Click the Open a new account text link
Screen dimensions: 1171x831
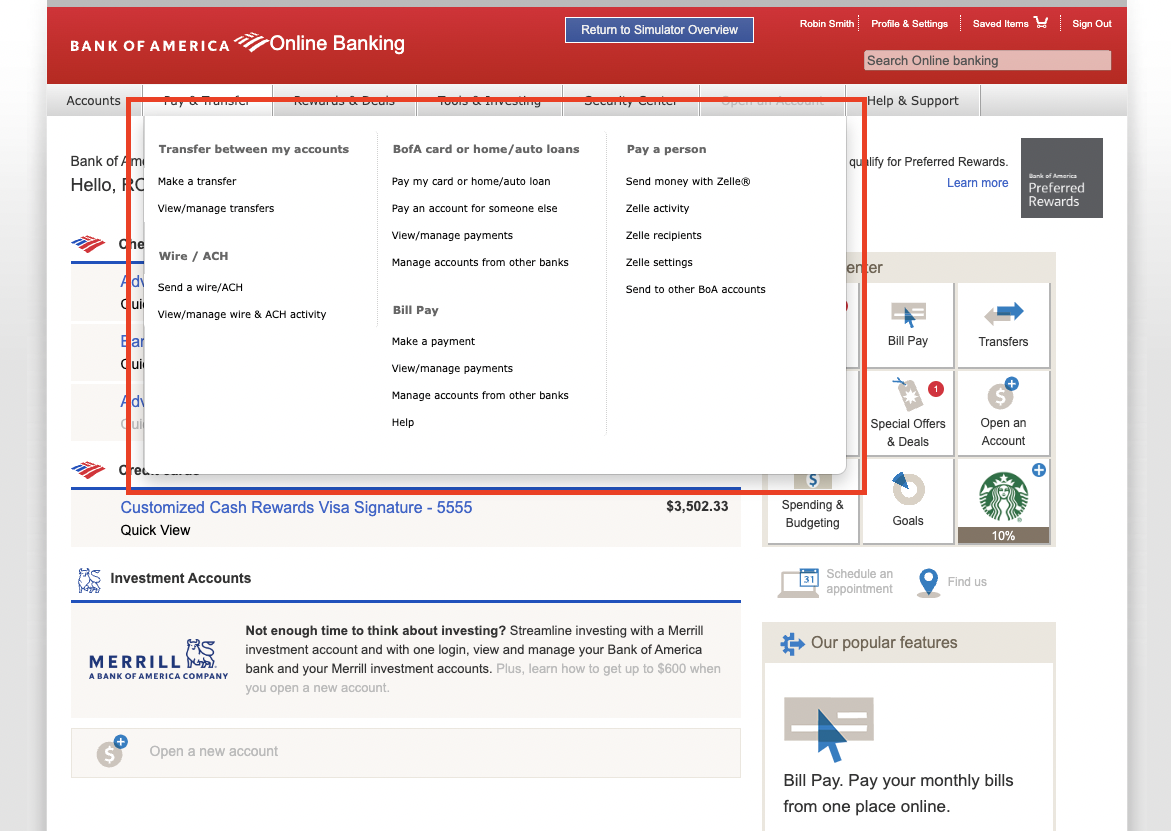click(x=214, y=751)
